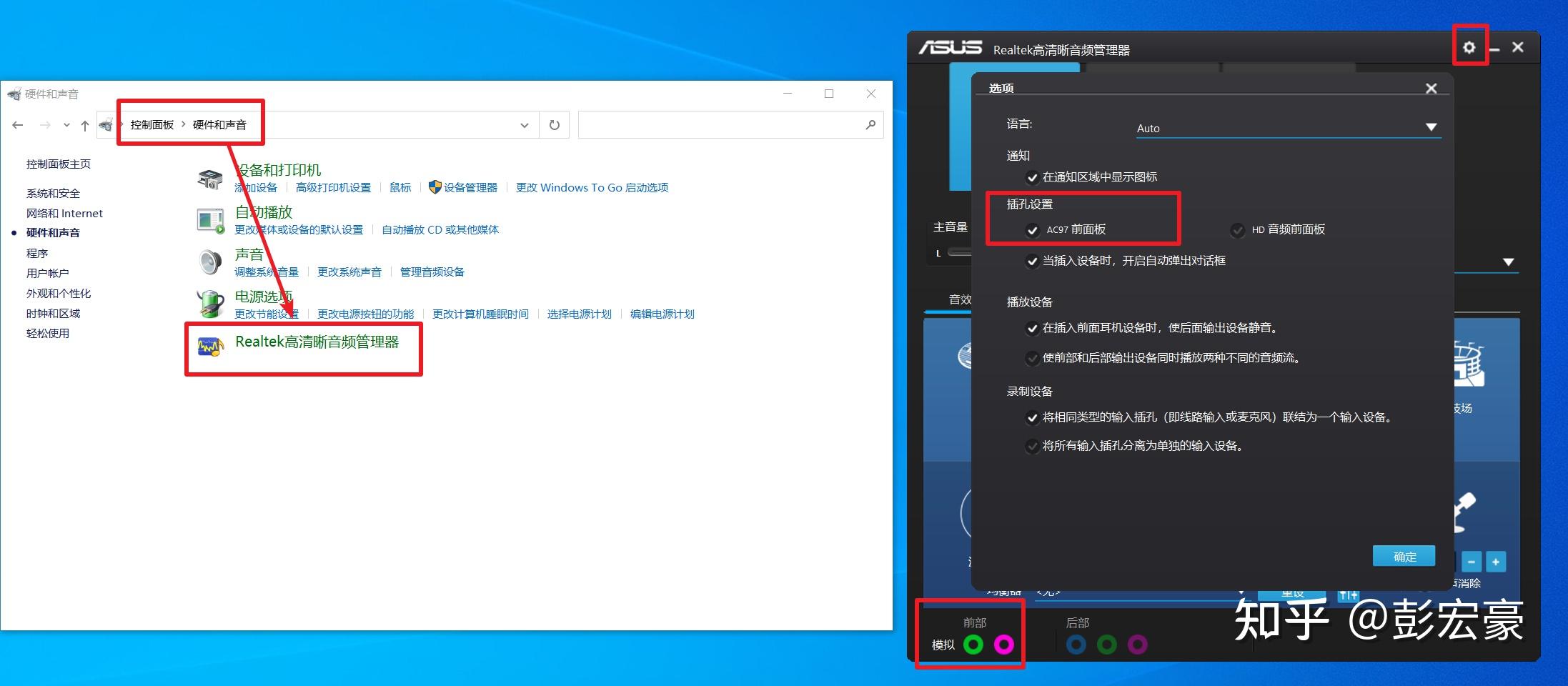
Task: Toggle 在通知区域中显示图标 checkbox
Action: pos(1032,177)
